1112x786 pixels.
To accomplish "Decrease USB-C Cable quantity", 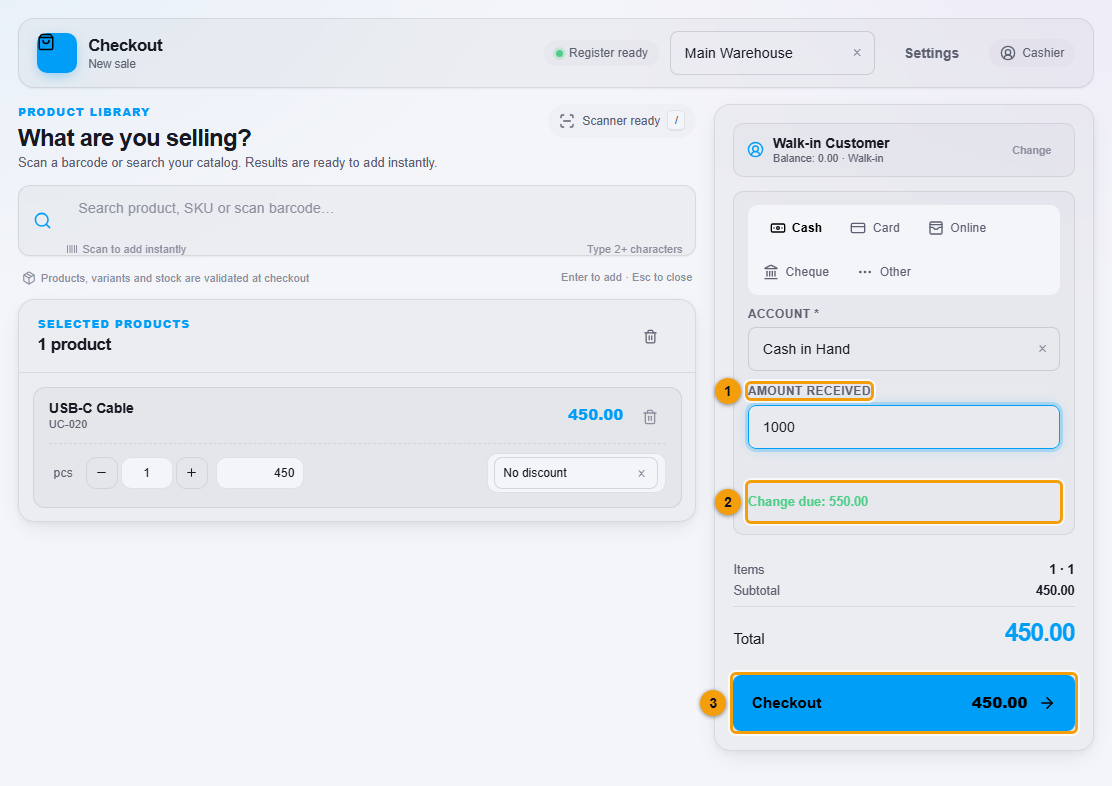I will point(101,473).
